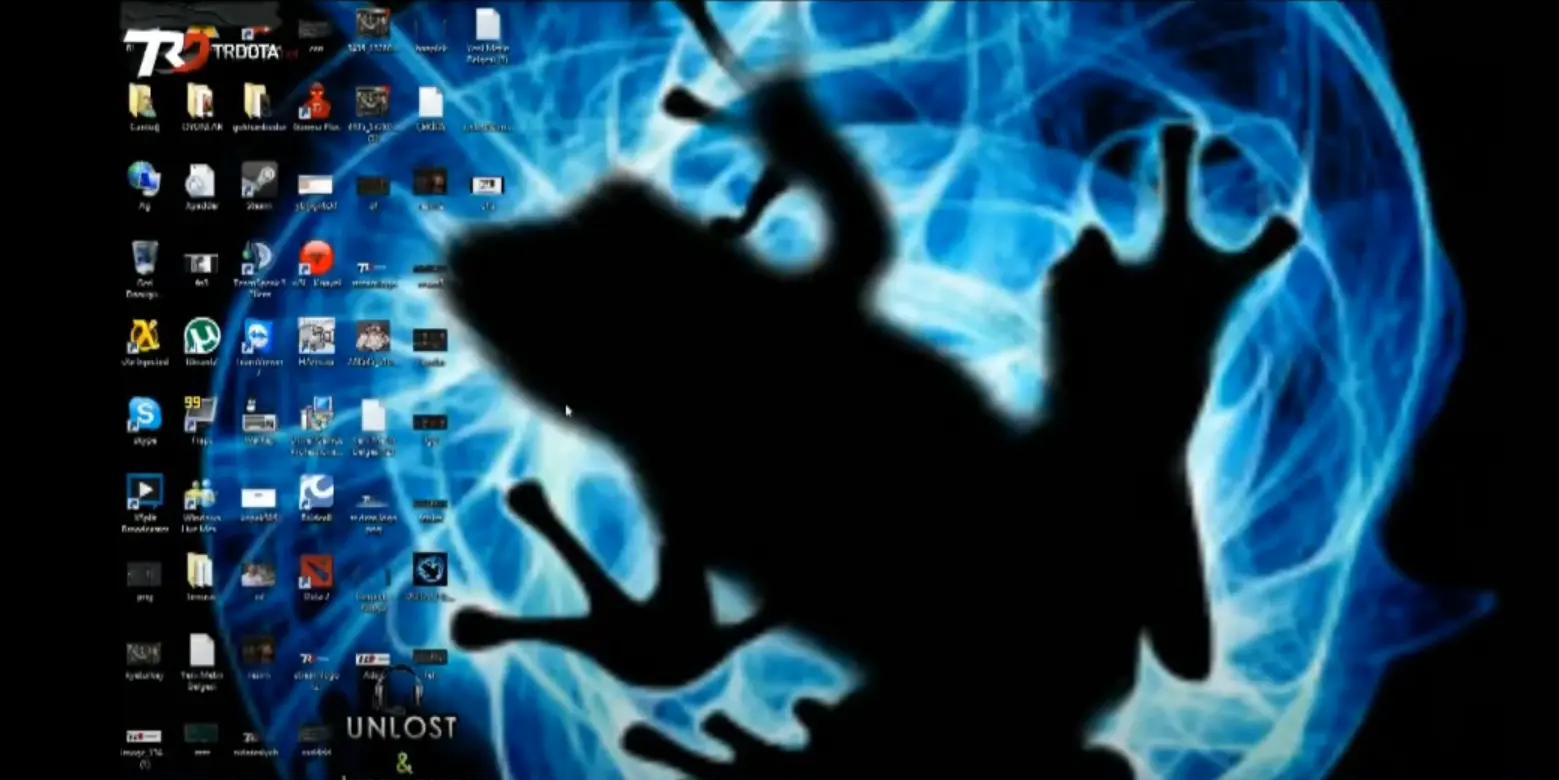Open the TeamViewer 7 shortcut

258,337
